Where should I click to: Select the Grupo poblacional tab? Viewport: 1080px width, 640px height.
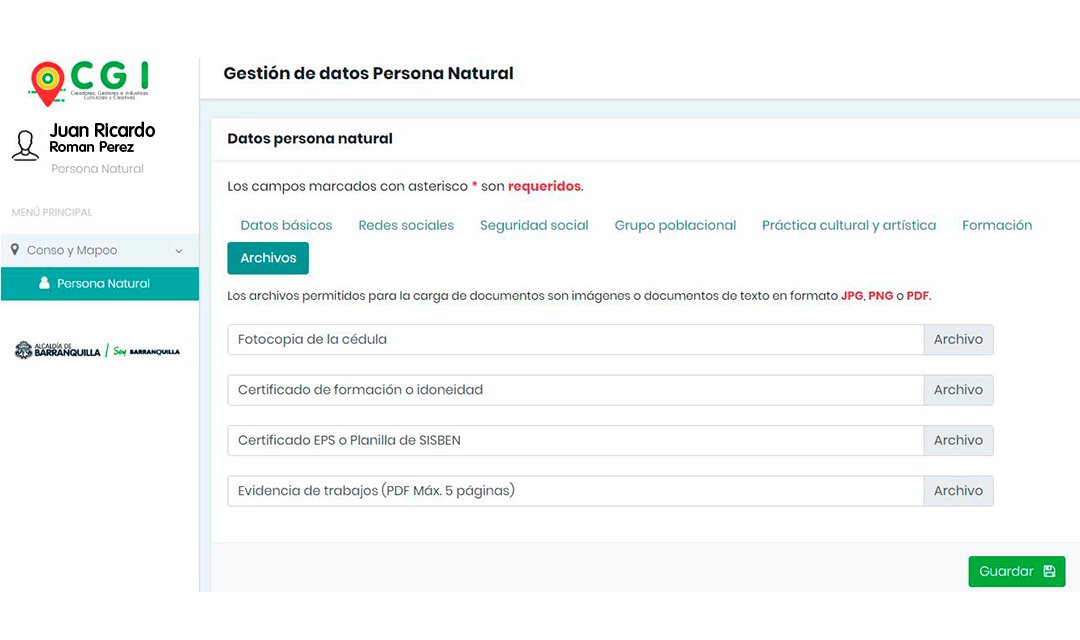coord(675,225)
